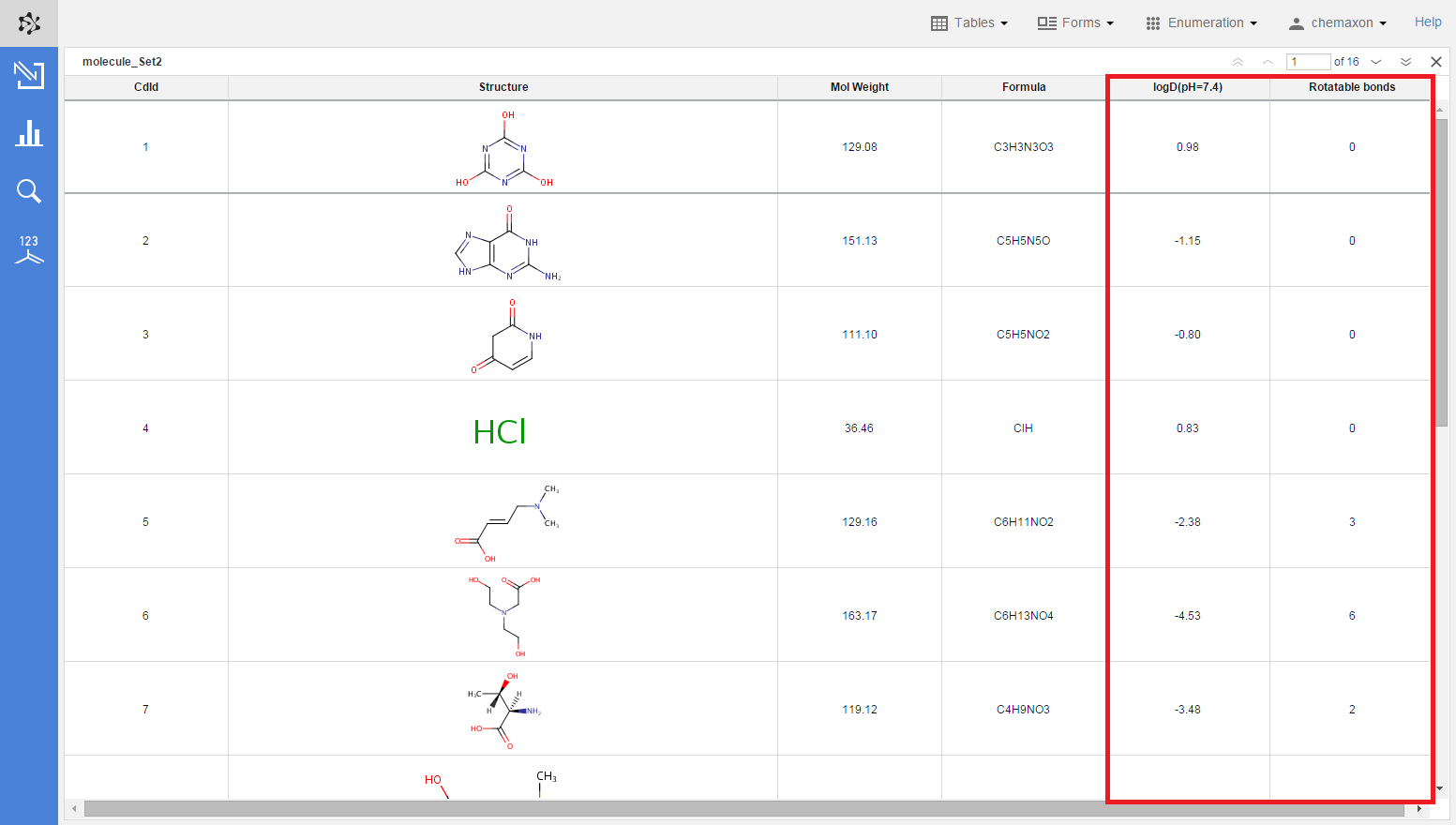1456x825 pixels.
Task: Open the import icon in sidebar
Action: coord(29,75)
